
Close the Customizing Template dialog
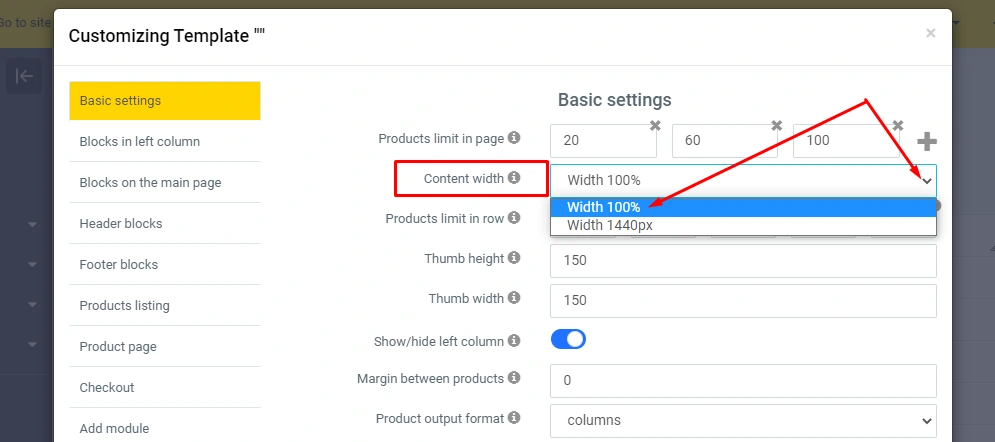click(931, 34)
